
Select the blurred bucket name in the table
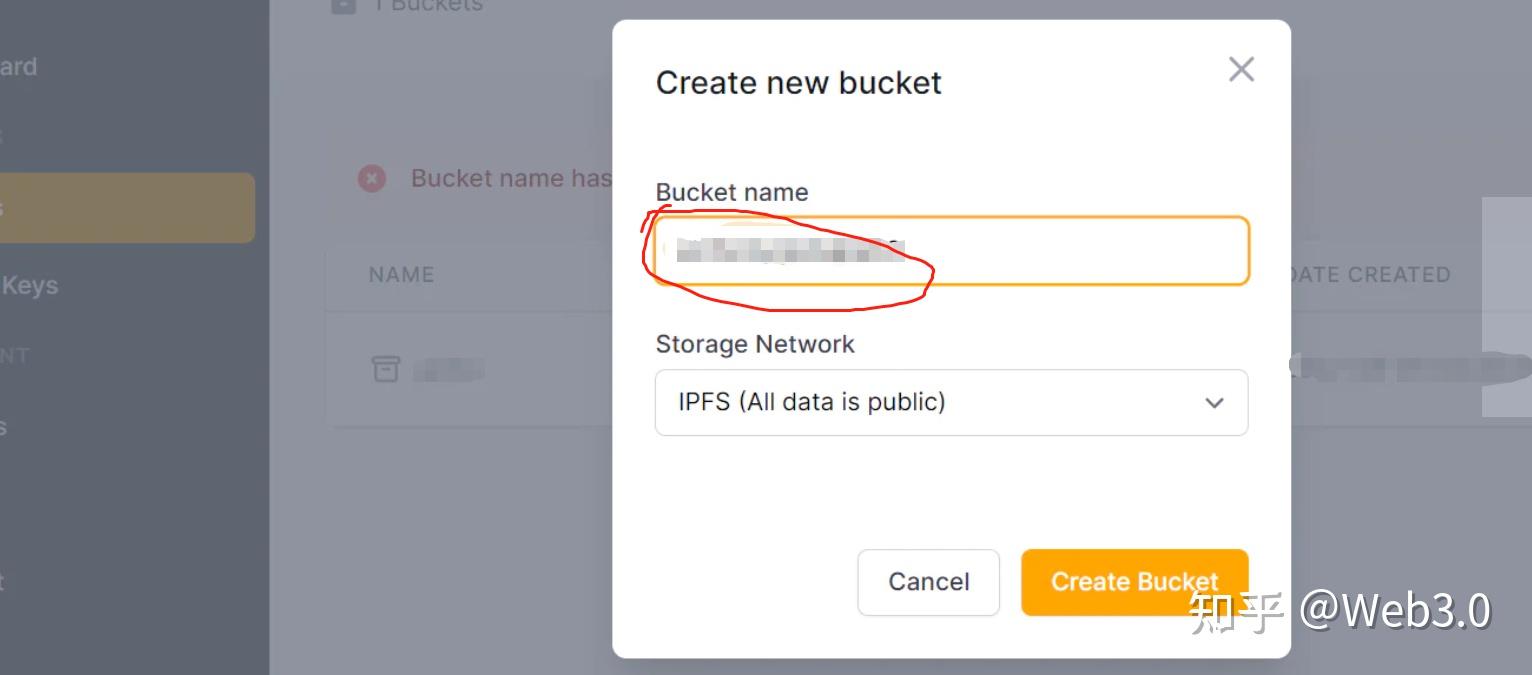(x=448, y=370)
